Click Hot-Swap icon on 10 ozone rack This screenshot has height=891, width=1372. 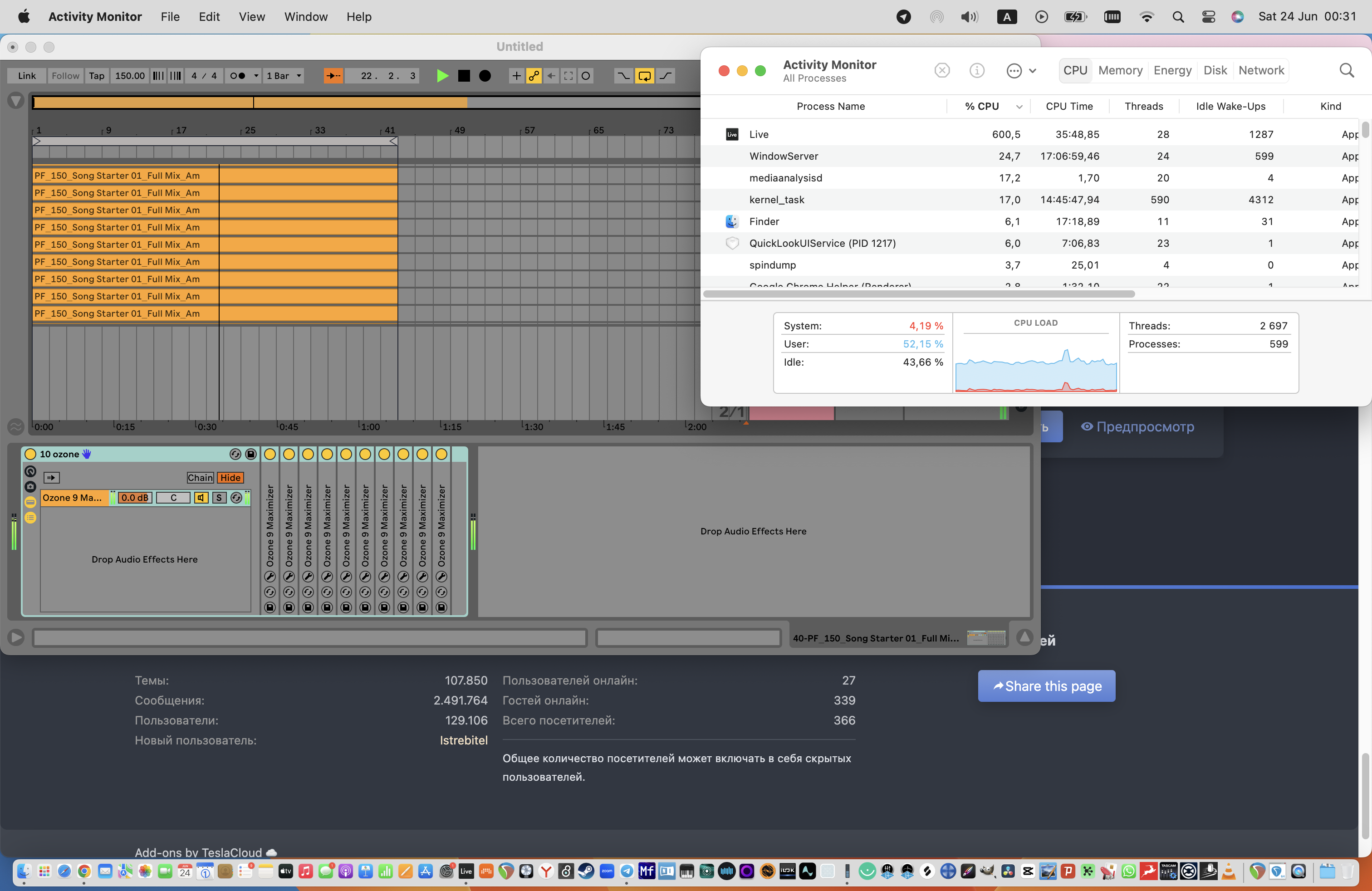[235, 454]
